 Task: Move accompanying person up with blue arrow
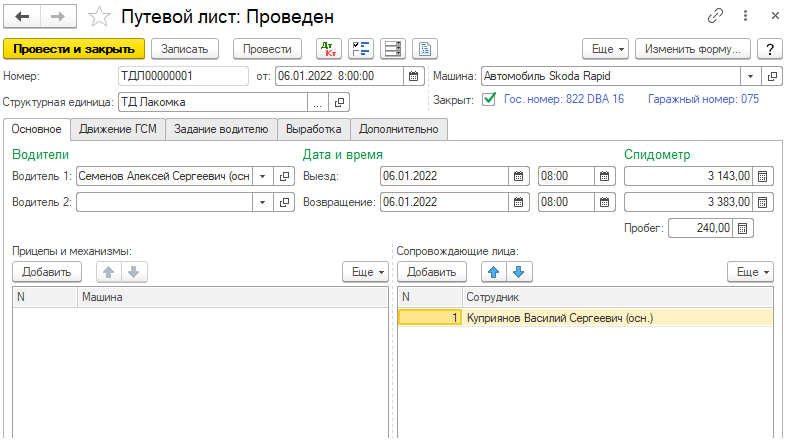[491, 271]
